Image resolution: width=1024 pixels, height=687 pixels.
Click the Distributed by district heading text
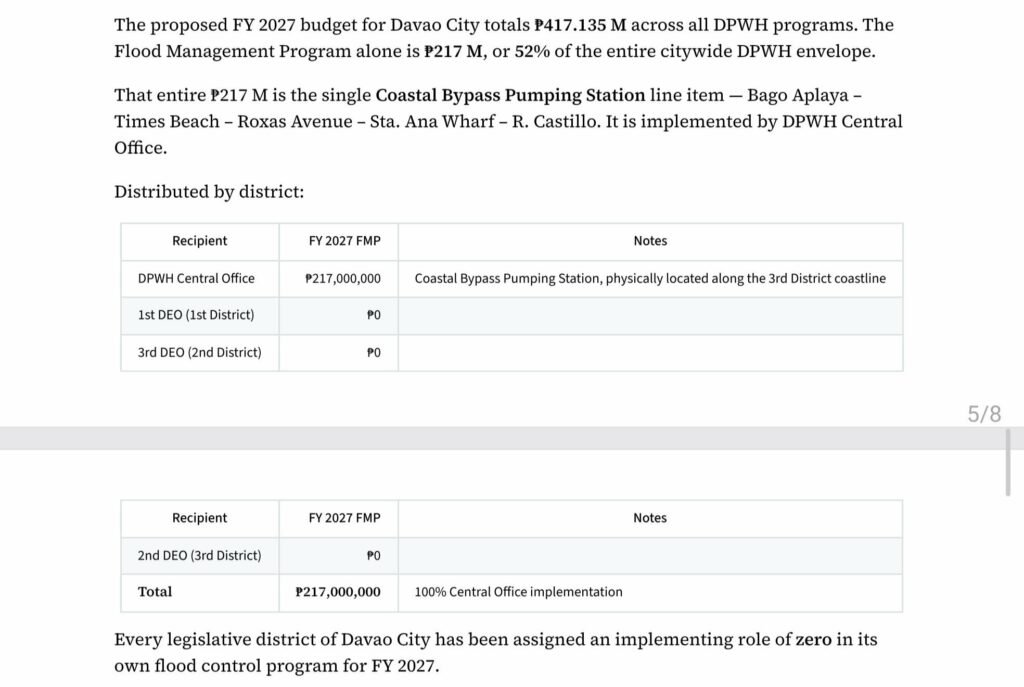pyautogui.click(x=209, y=192)
